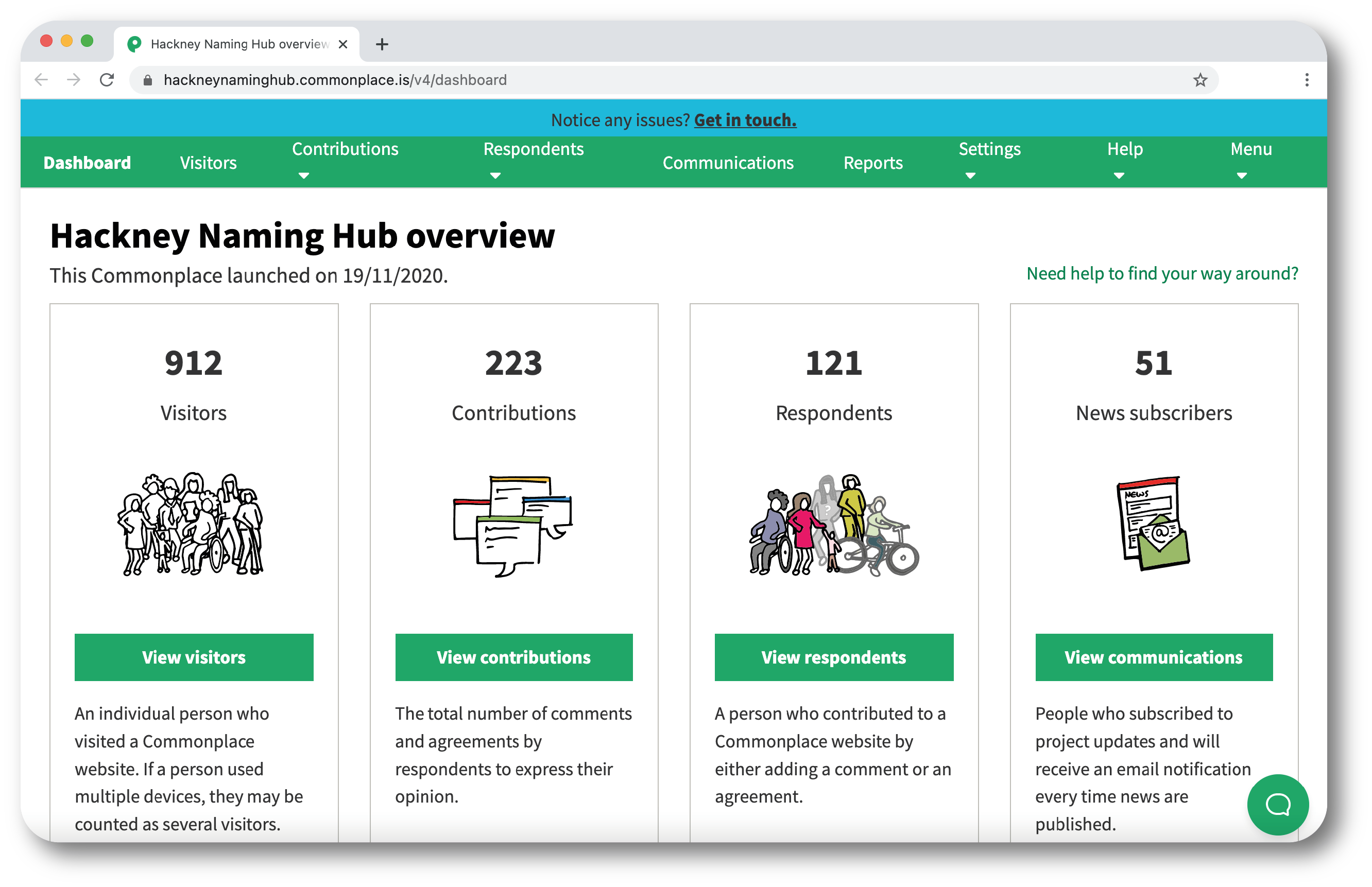Click the 223 contributions count
This screenshot has width=1372, height=887.
pyautogui.click(x=513, y=363)
